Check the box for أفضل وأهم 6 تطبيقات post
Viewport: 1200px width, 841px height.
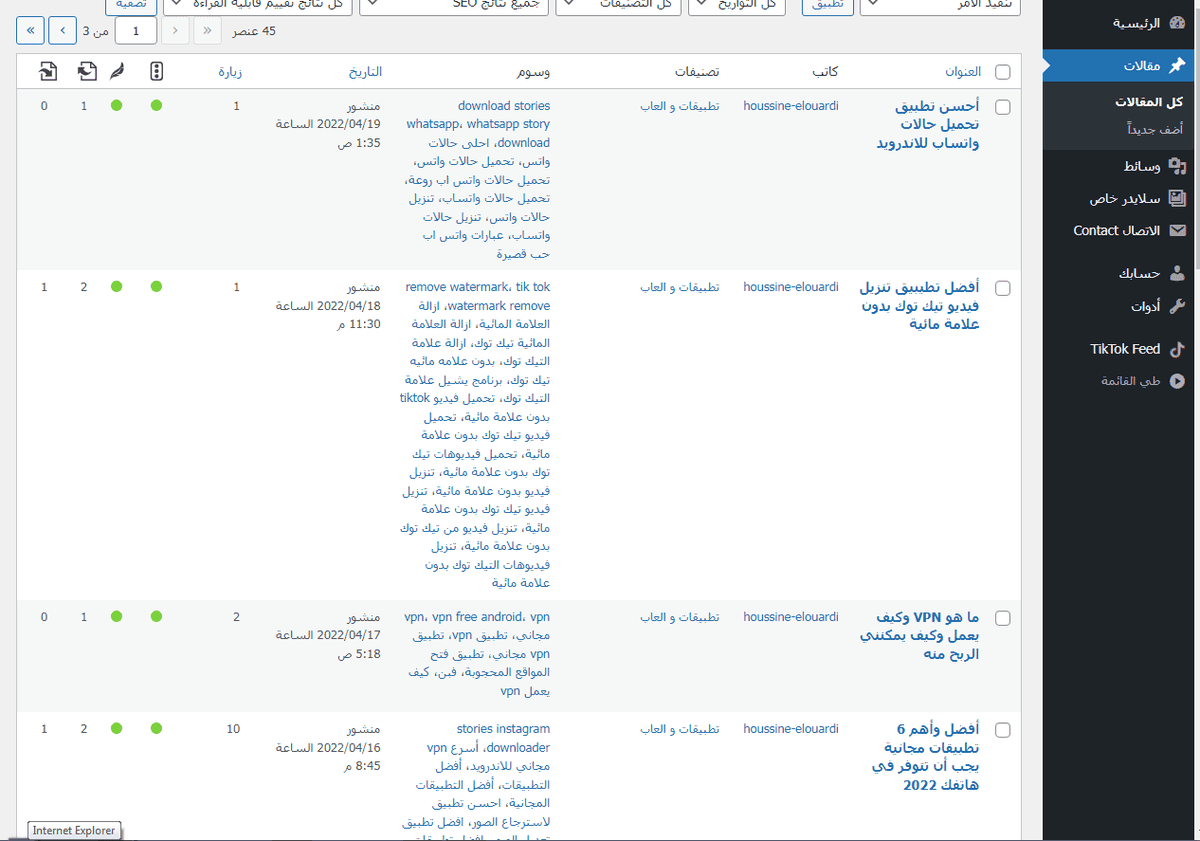[1003, 730]
